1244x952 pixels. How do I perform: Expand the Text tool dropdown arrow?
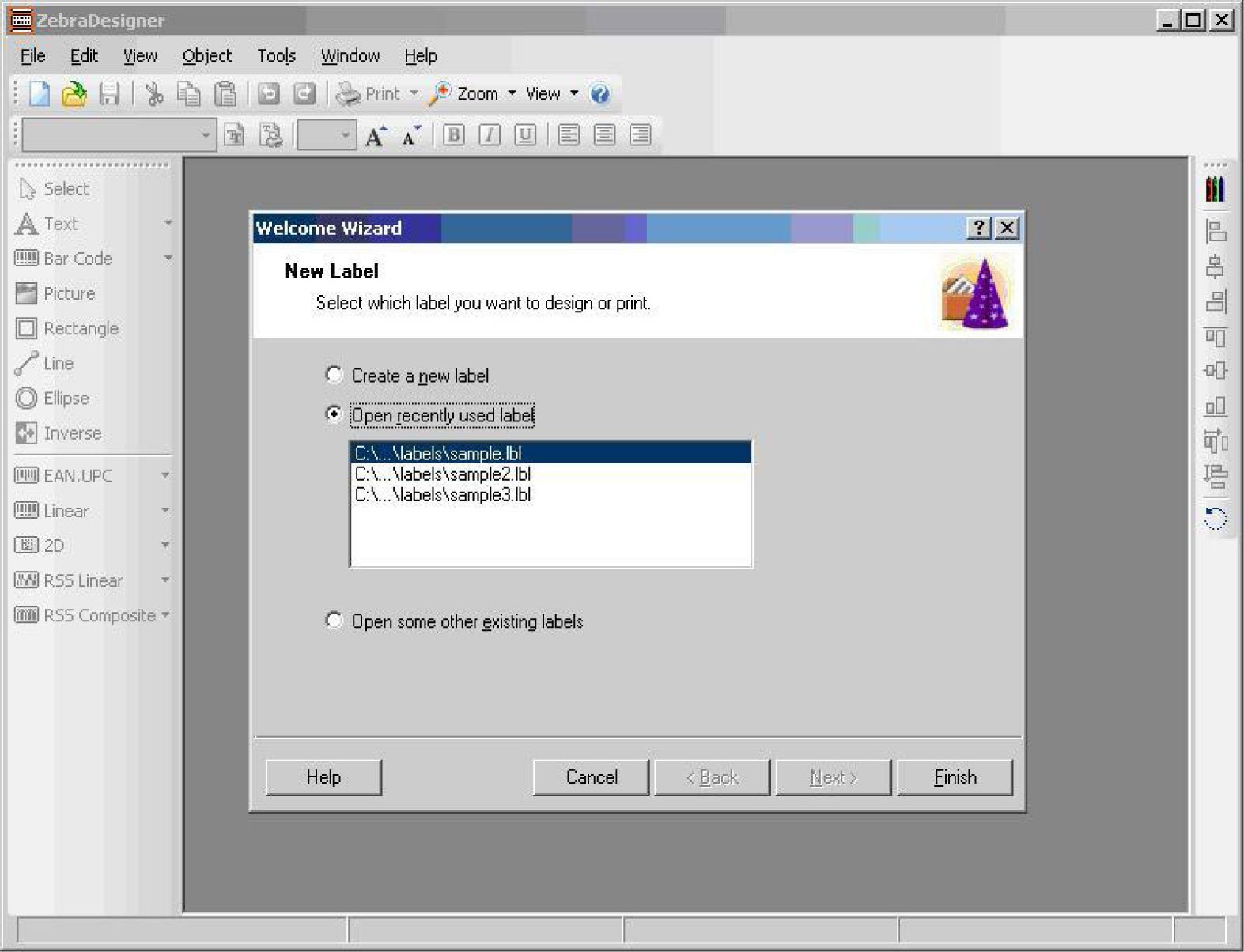click(x=168, y=224)
